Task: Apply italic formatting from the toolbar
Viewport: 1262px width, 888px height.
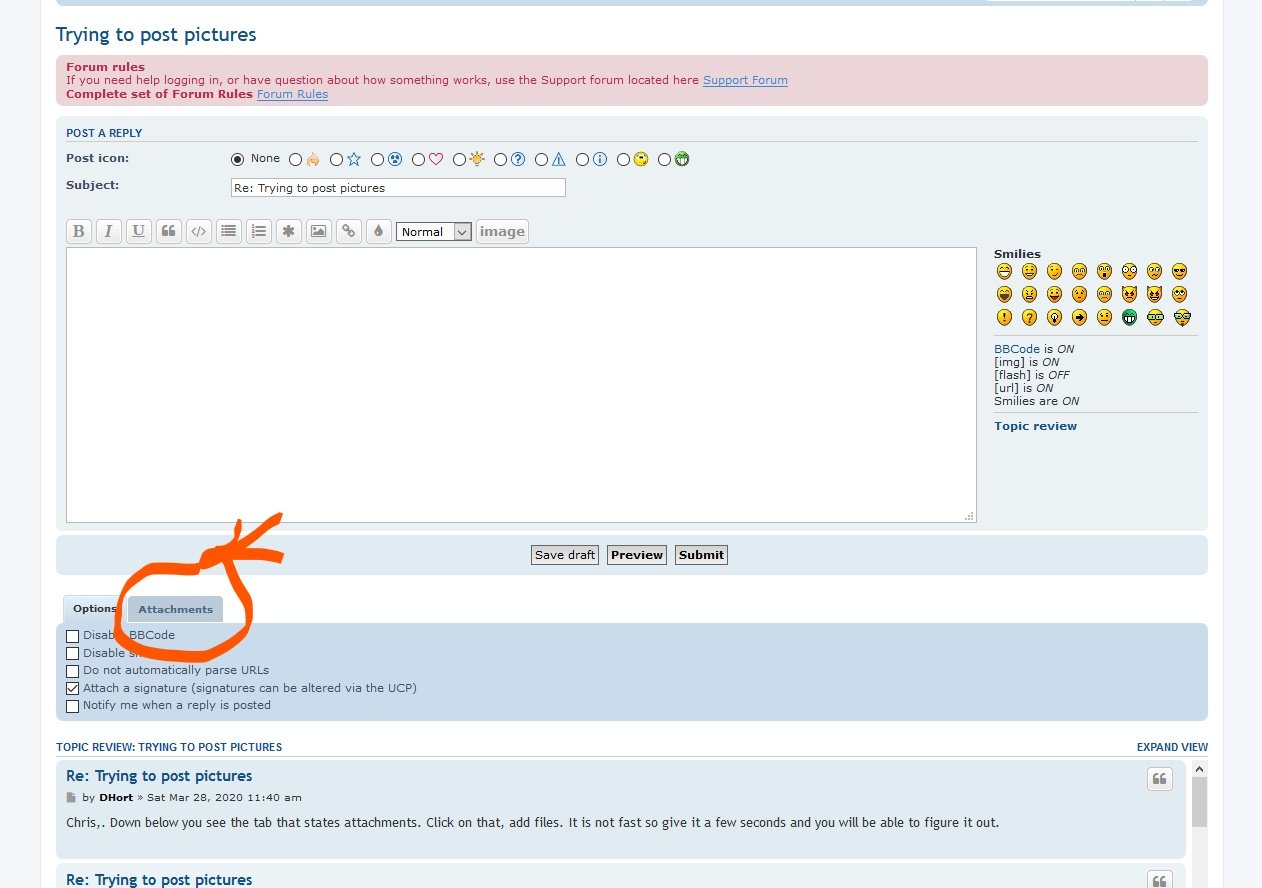Action: (x=109, y=231)
